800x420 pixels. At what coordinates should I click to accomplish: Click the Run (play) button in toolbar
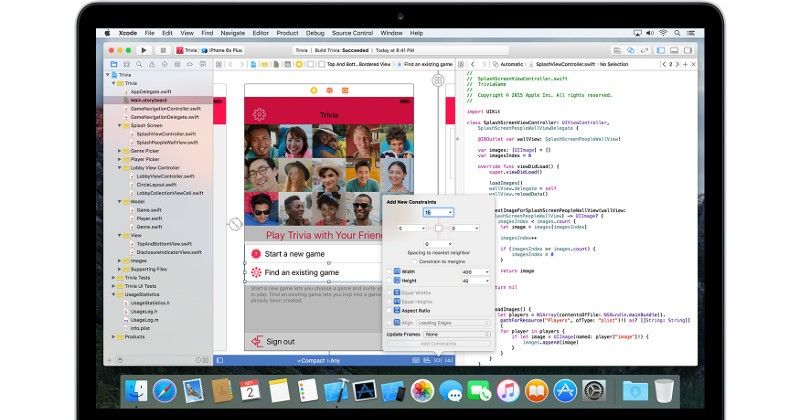[x=145, y=49]
